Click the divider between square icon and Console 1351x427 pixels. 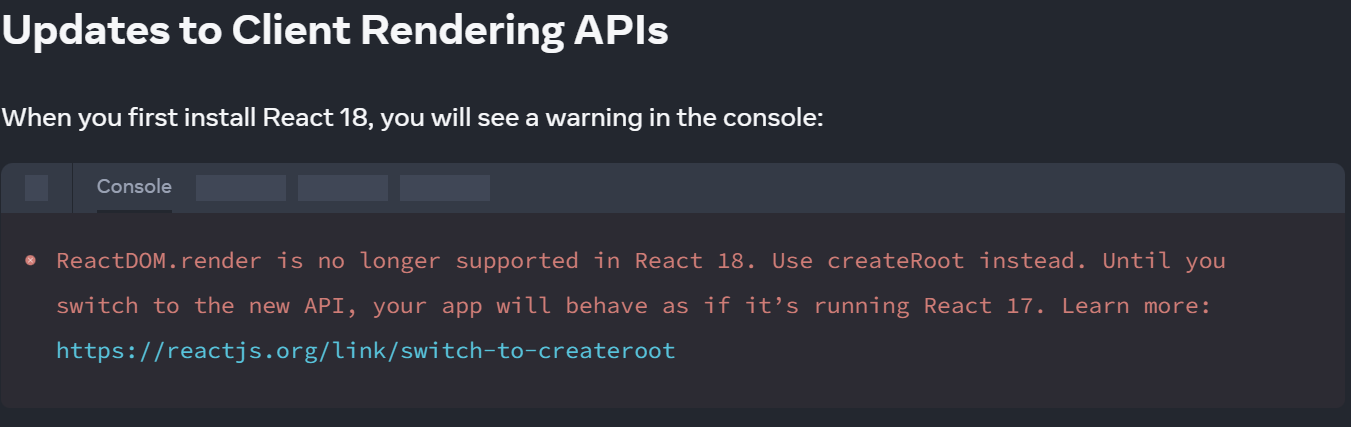(x=72, y=188)
